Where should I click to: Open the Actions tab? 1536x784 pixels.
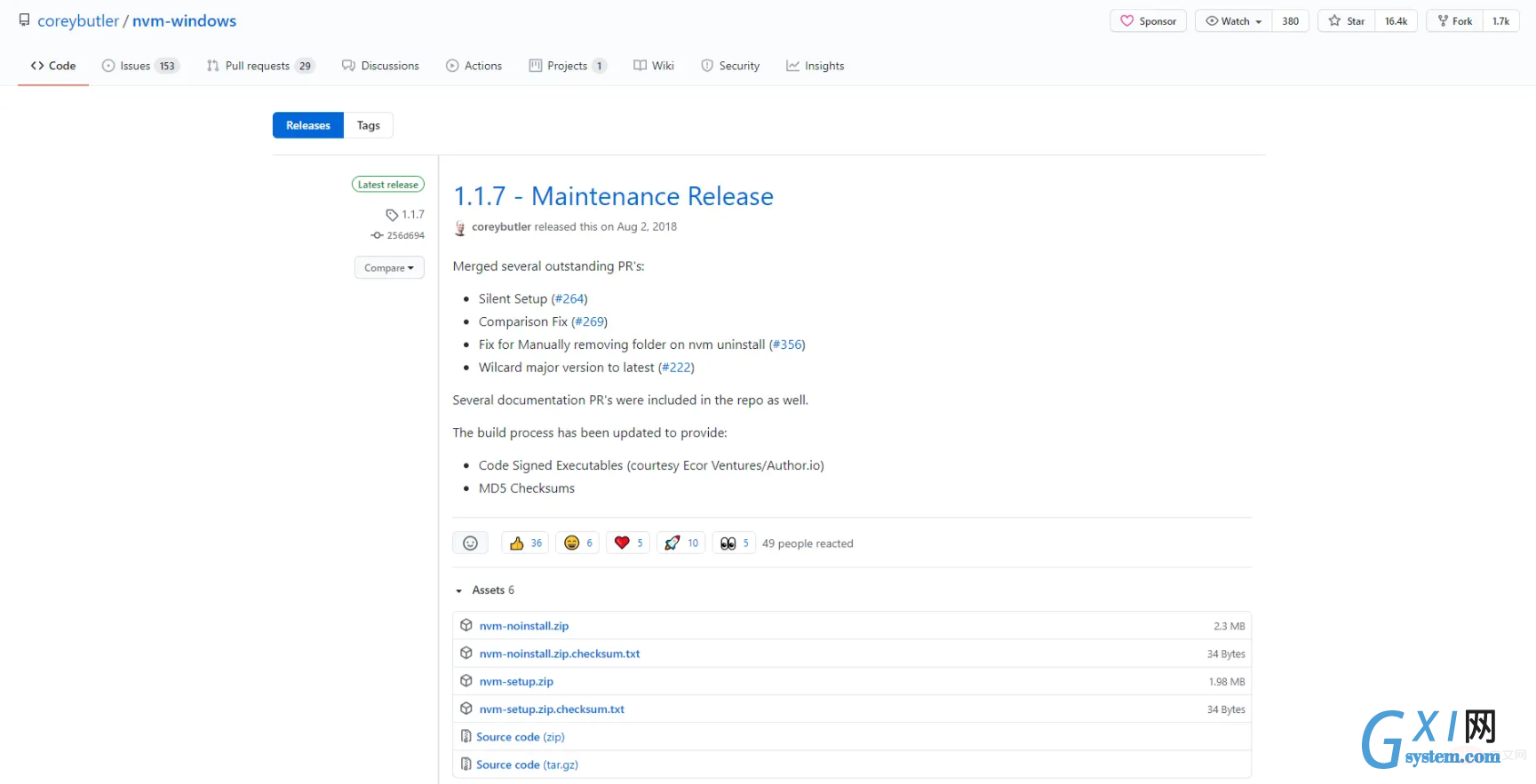(474, 66)
